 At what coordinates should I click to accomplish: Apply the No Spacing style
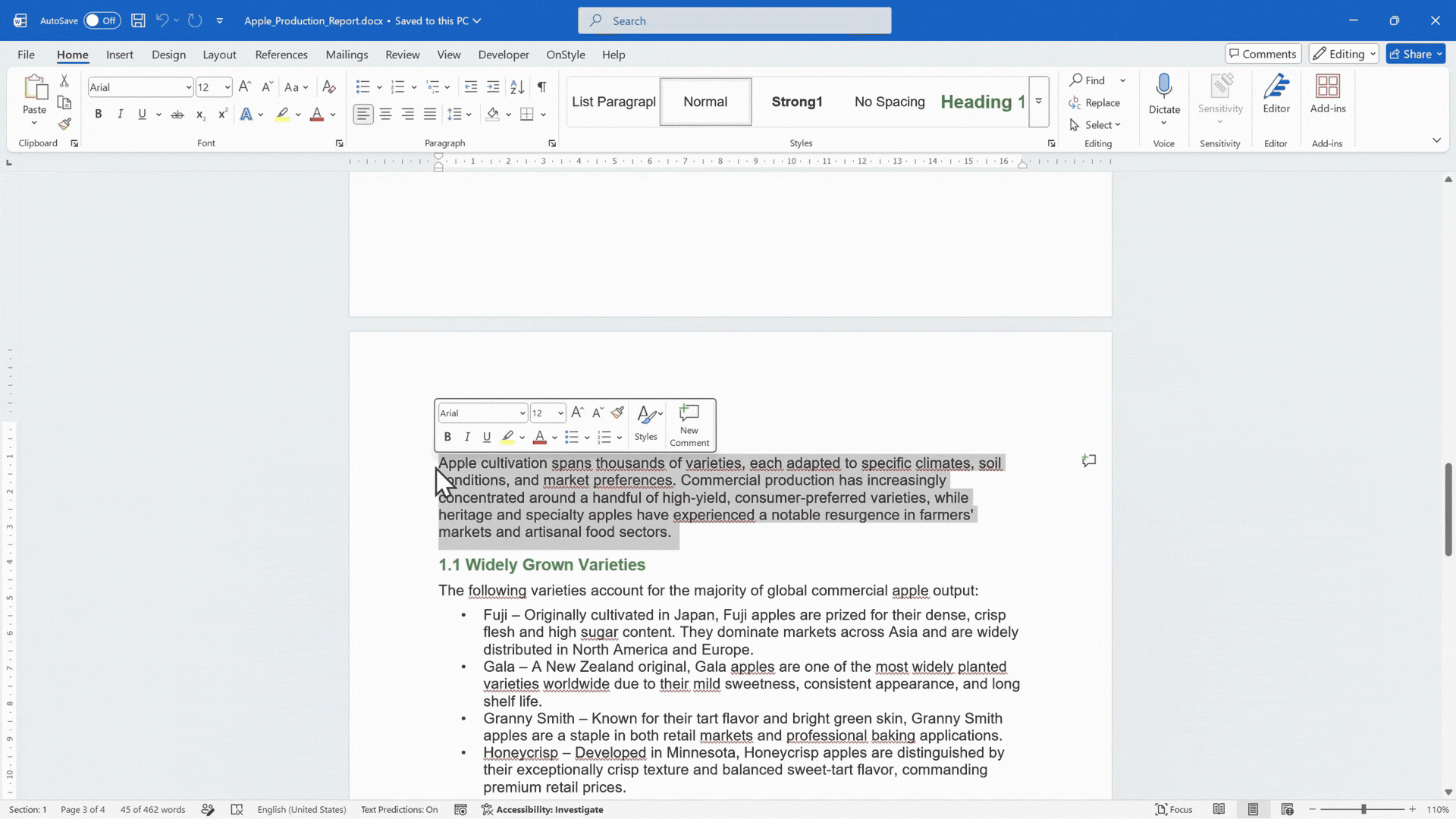click(x=890, y=102)
